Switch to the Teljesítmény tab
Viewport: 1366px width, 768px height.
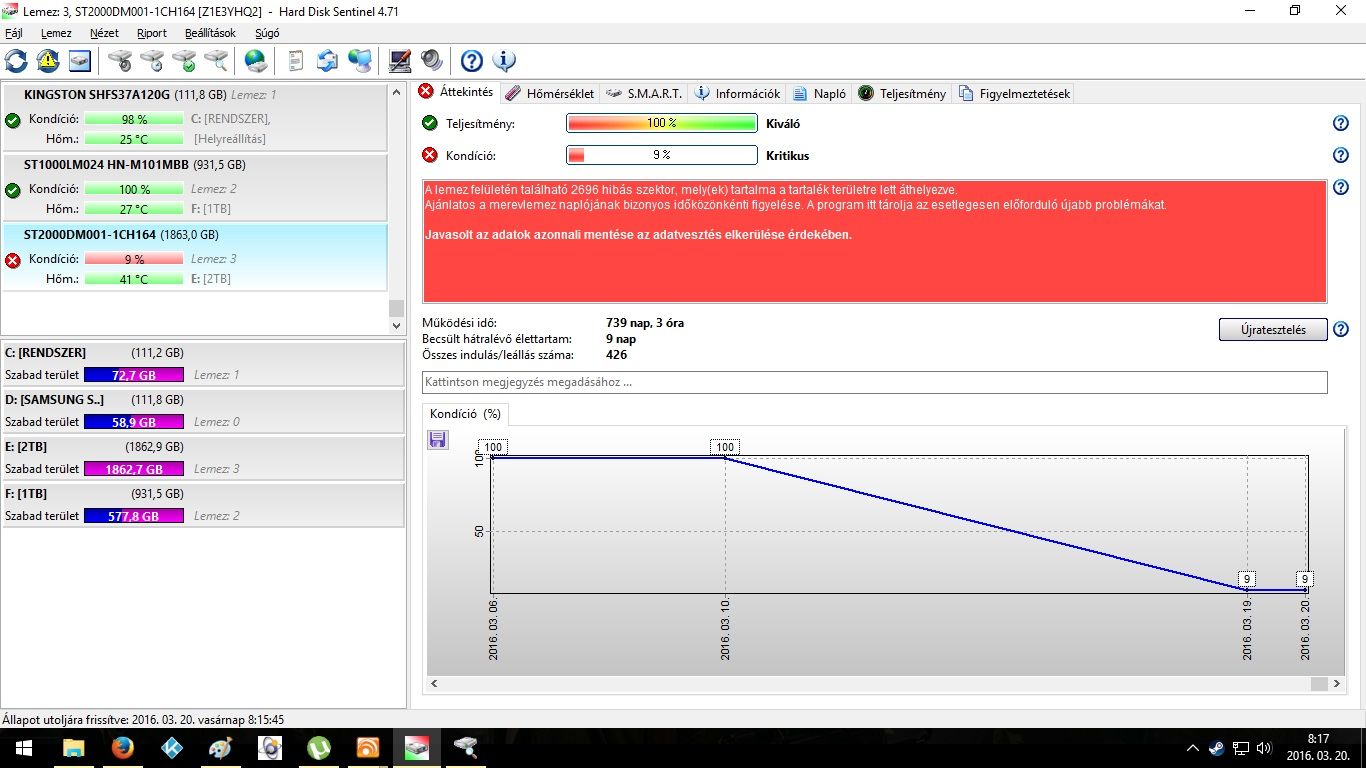[x=901, y=93]
